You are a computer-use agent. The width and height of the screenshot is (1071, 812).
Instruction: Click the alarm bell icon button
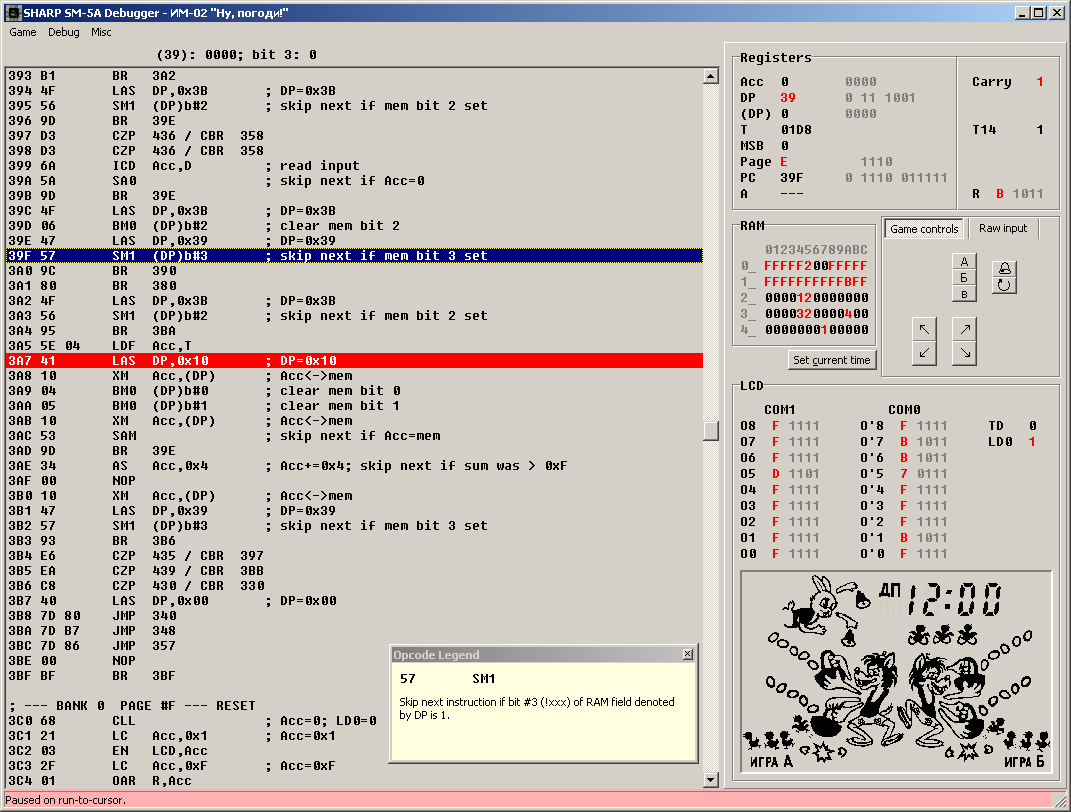click(1004, 268)
